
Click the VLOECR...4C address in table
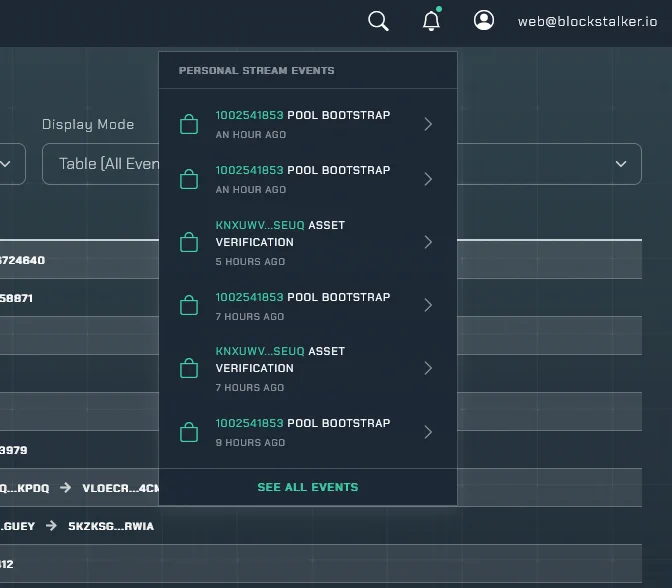pyautogui.click(x=120, y=488)
